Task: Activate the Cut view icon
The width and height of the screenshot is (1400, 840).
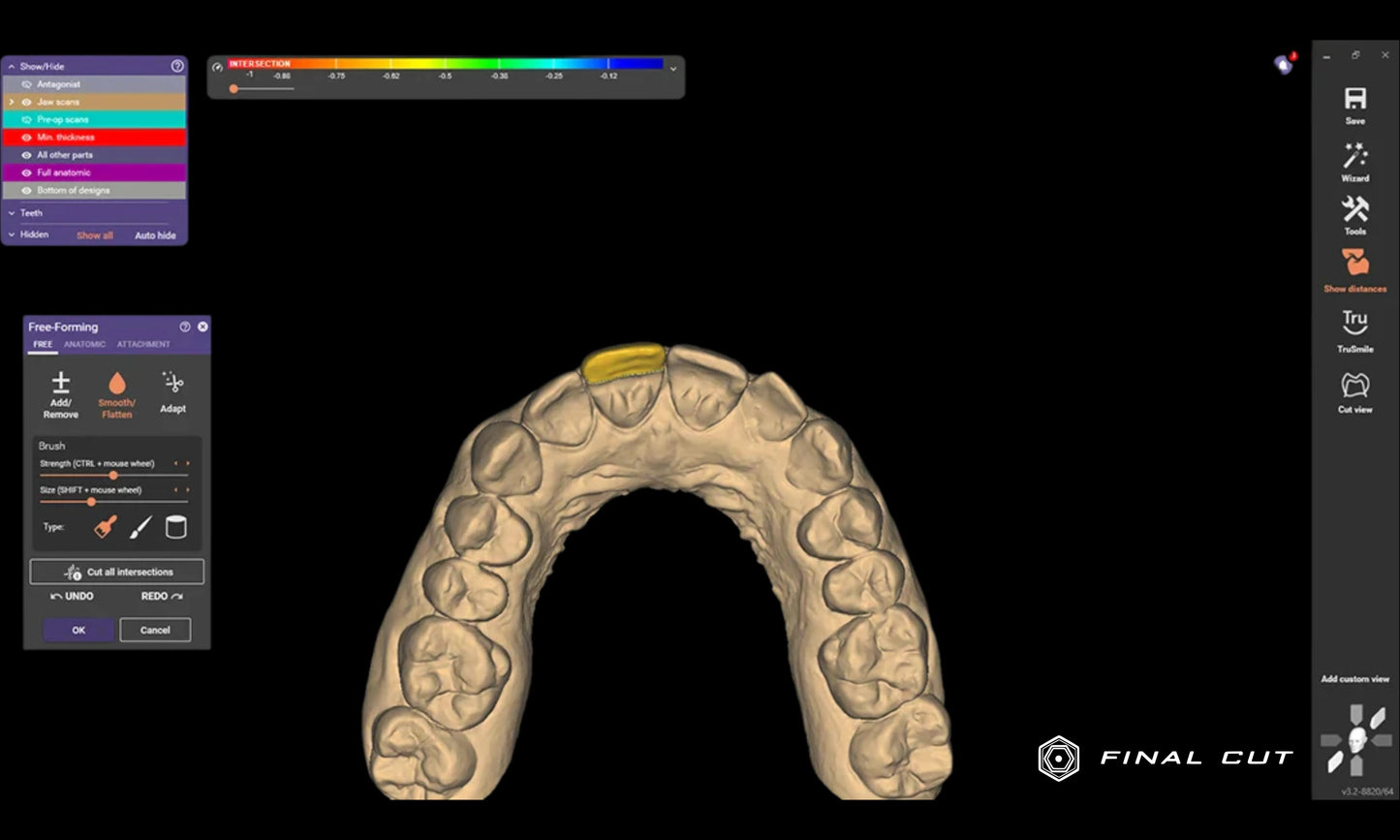Action: [x=1354, y=386]
